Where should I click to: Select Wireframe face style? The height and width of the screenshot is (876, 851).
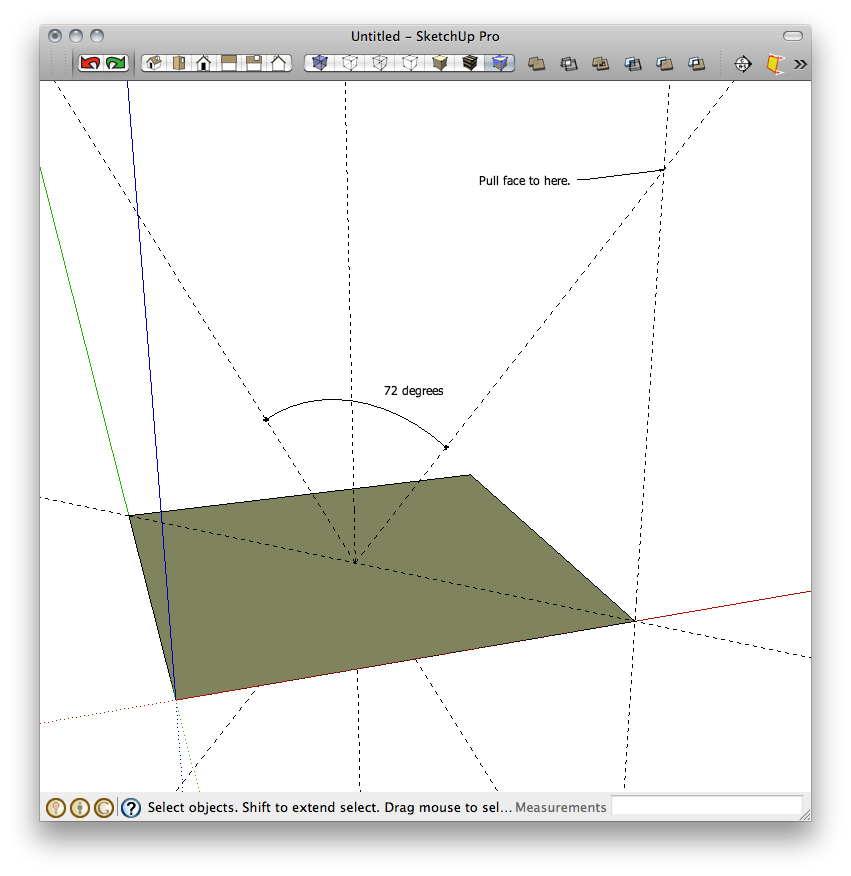[380, 63]
